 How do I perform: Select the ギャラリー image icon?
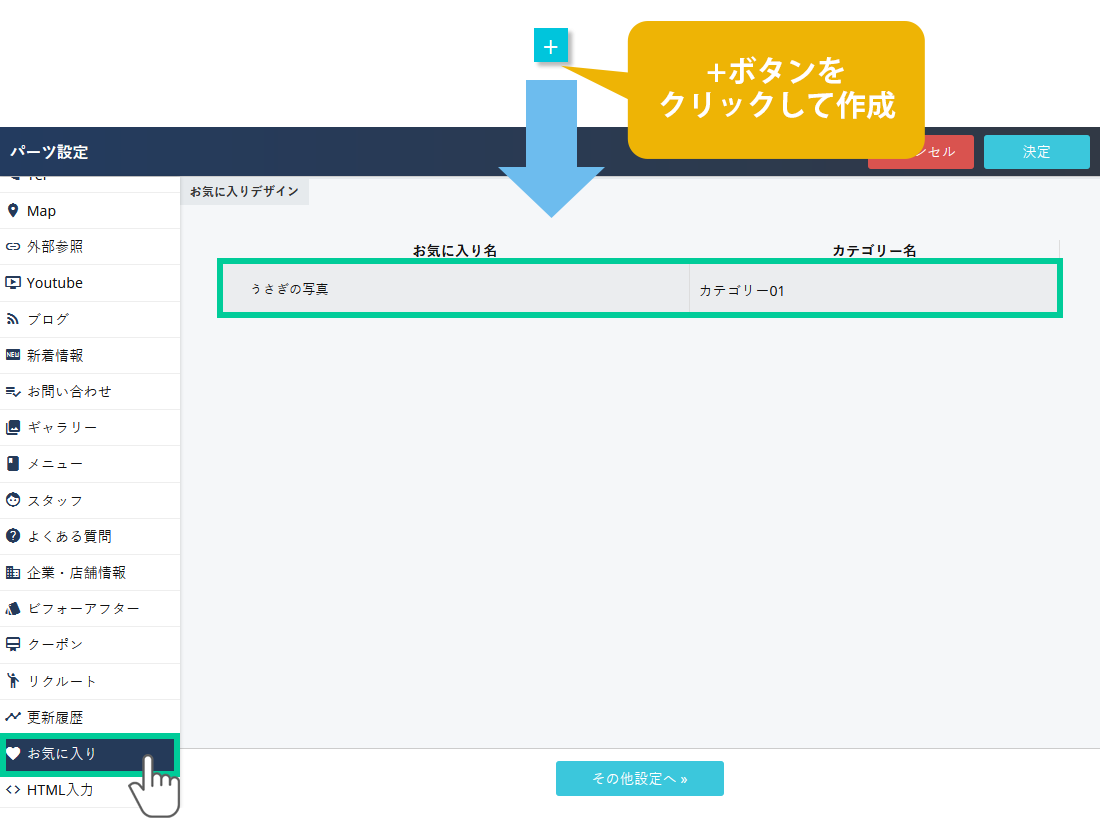tap(13, 428)
